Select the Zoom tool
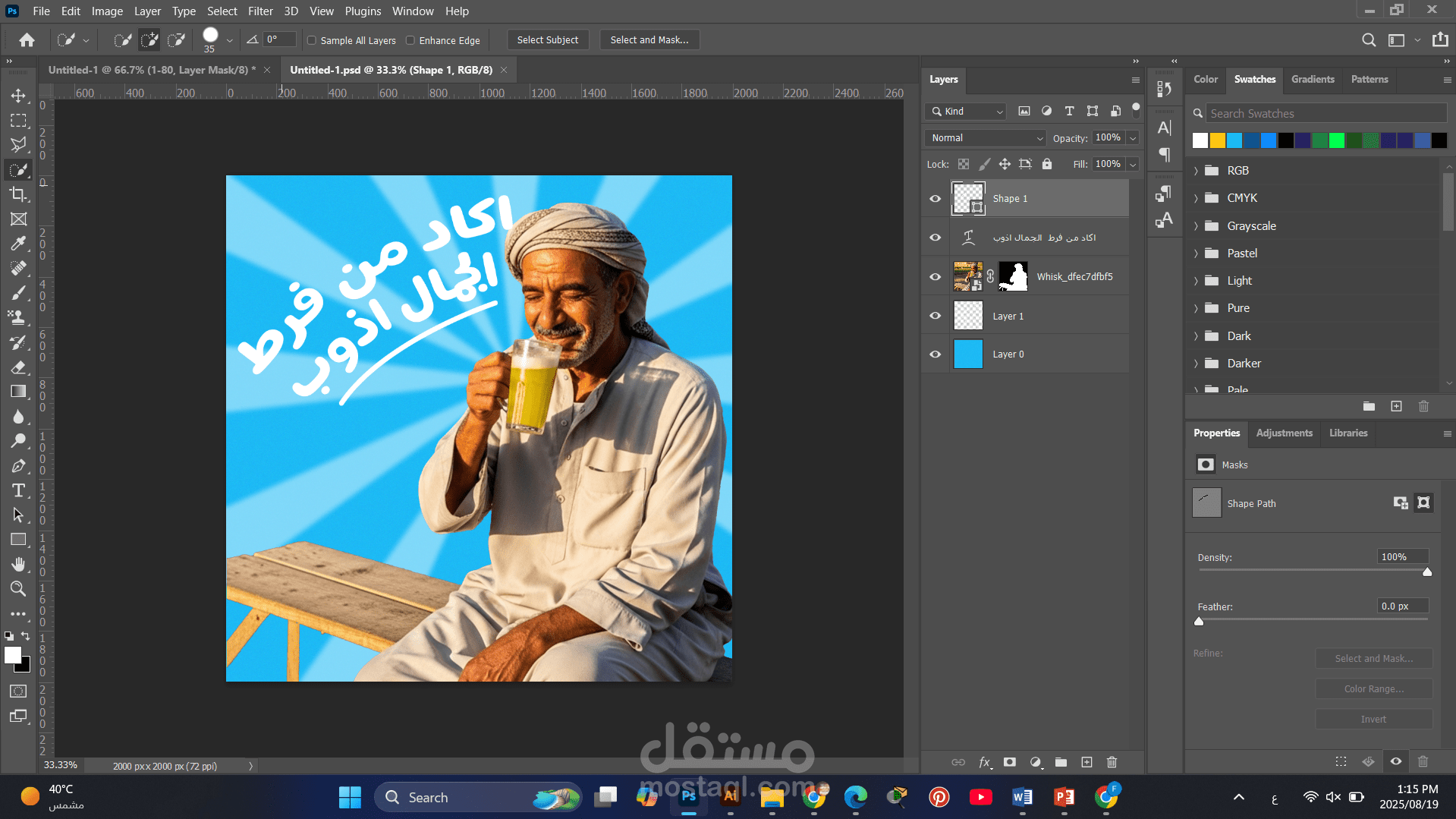 click(18, 589)
